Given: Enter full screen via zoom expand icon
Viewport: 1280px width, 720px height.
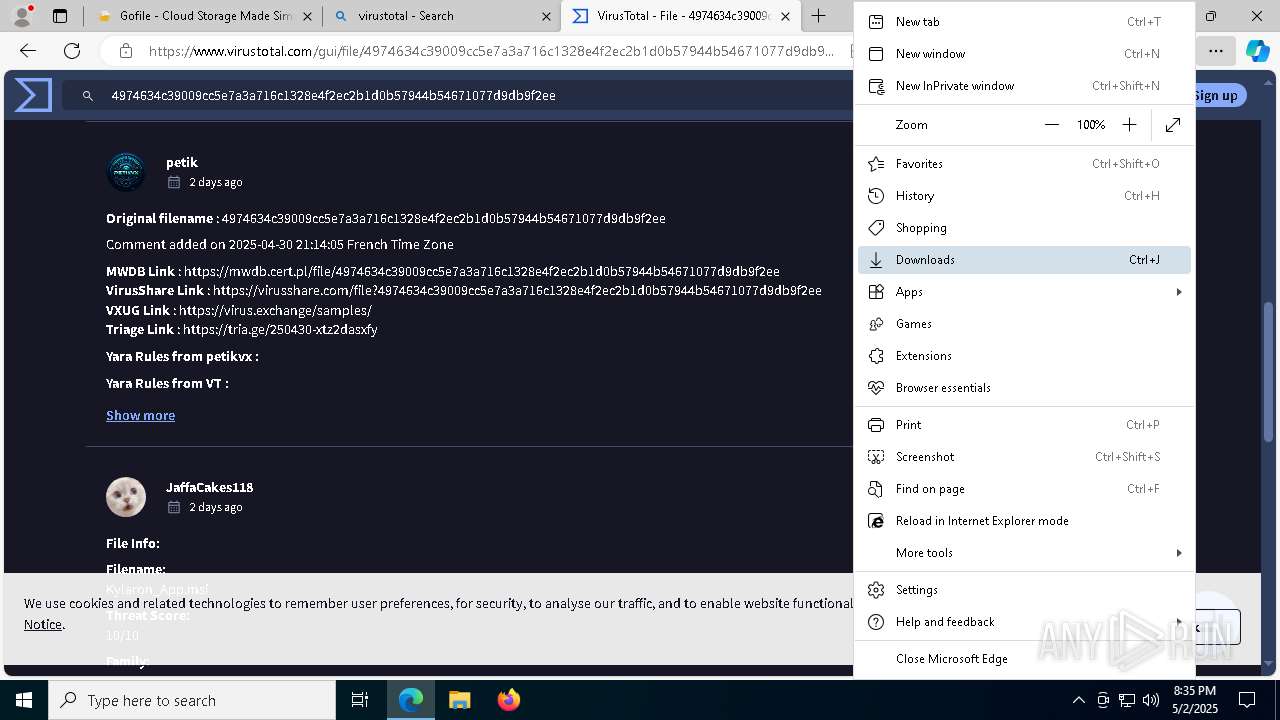Looking at the screenshot, I should (1173, 125).
